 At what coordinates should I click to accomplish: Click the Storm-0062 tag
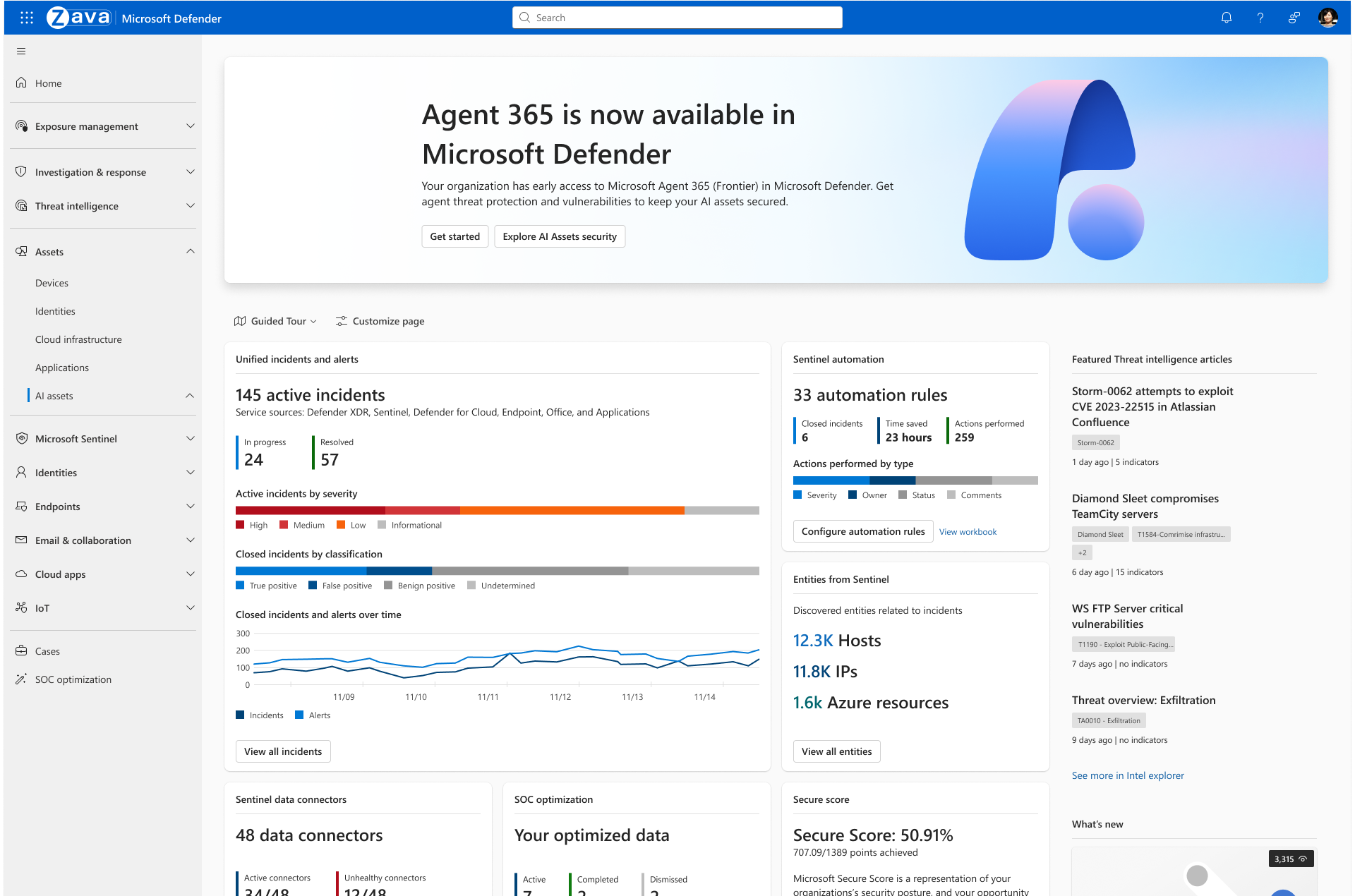pyautogui.click(x=1095, y=442)
